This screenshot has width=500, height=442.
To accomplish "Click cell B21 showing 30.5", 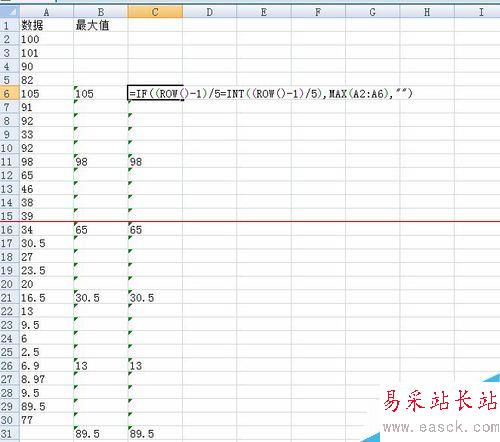I will [101, 298].
